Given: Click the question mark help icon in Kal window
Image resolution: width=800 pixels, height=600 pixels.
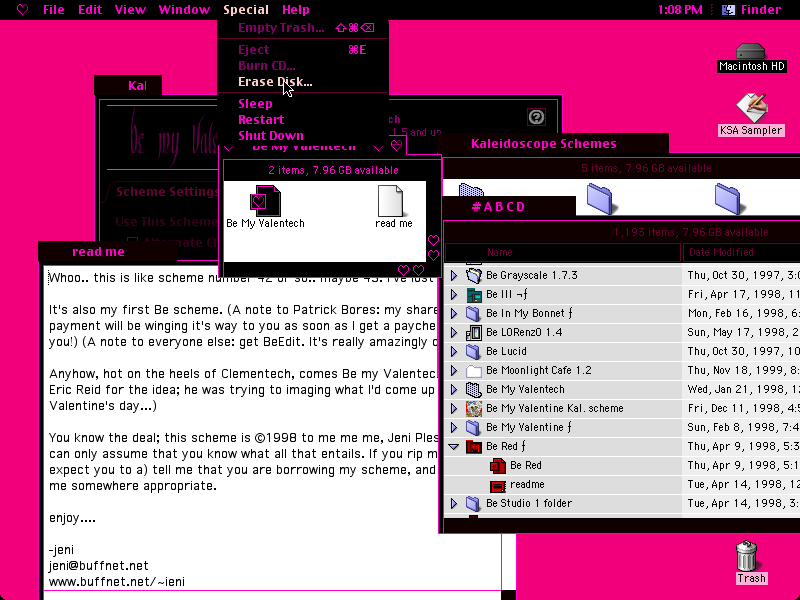Looking at the screenshot, I should tap(536, 117).
